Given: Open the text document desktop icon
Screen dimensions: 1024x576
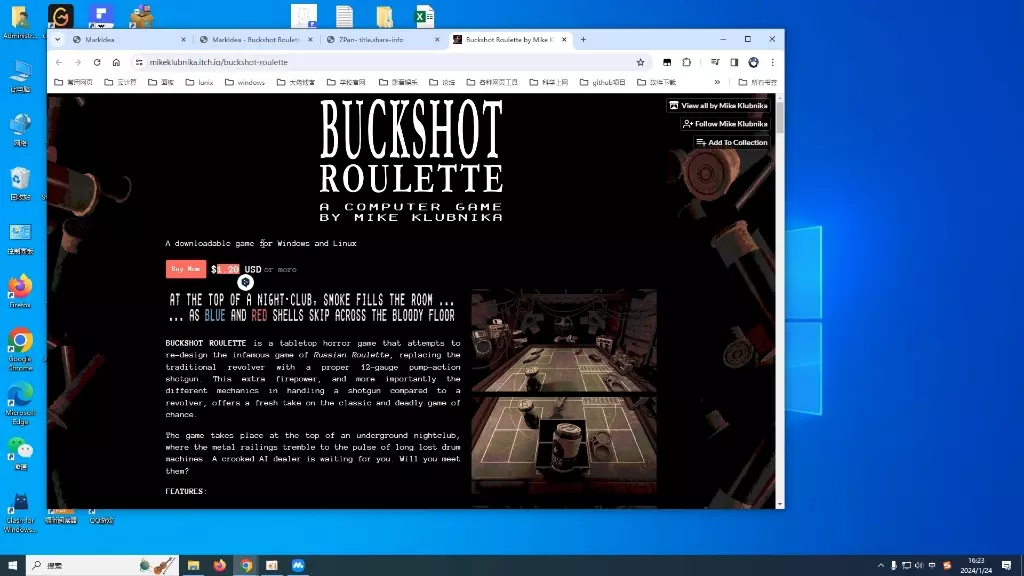Looking at the screenshot, I should coord(344,16).
